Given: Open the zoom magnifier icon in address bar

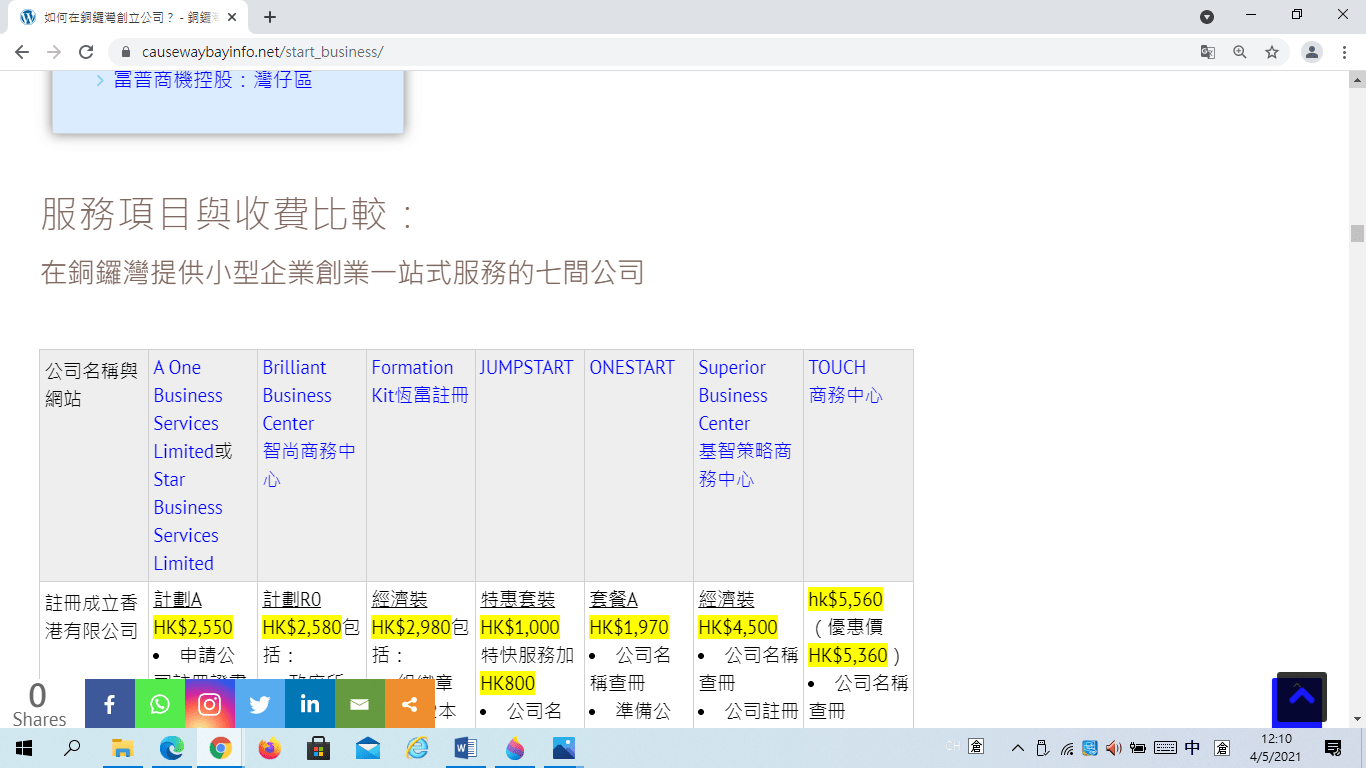Looking at the screenshot, I should point(1240,52).
